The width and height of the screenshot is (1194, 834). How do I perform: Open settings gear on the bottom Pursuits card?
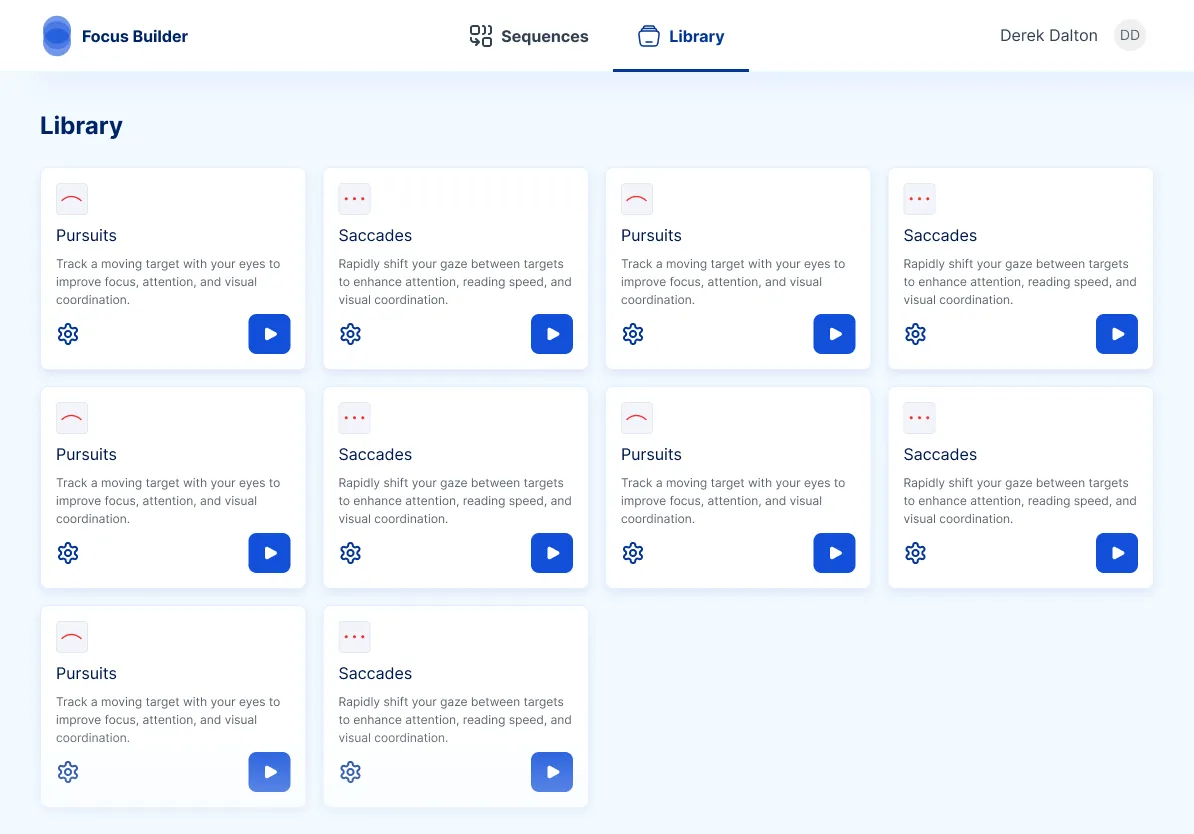(x=67, y=771)
